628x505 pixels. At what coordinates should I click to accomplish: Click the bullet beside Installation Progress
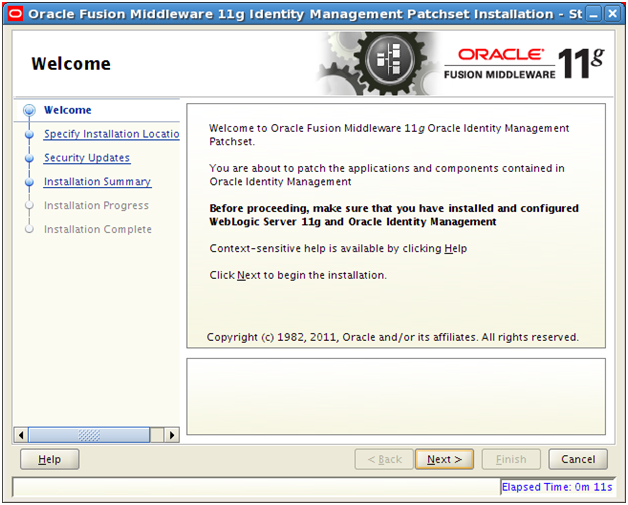tap(29, 205)
